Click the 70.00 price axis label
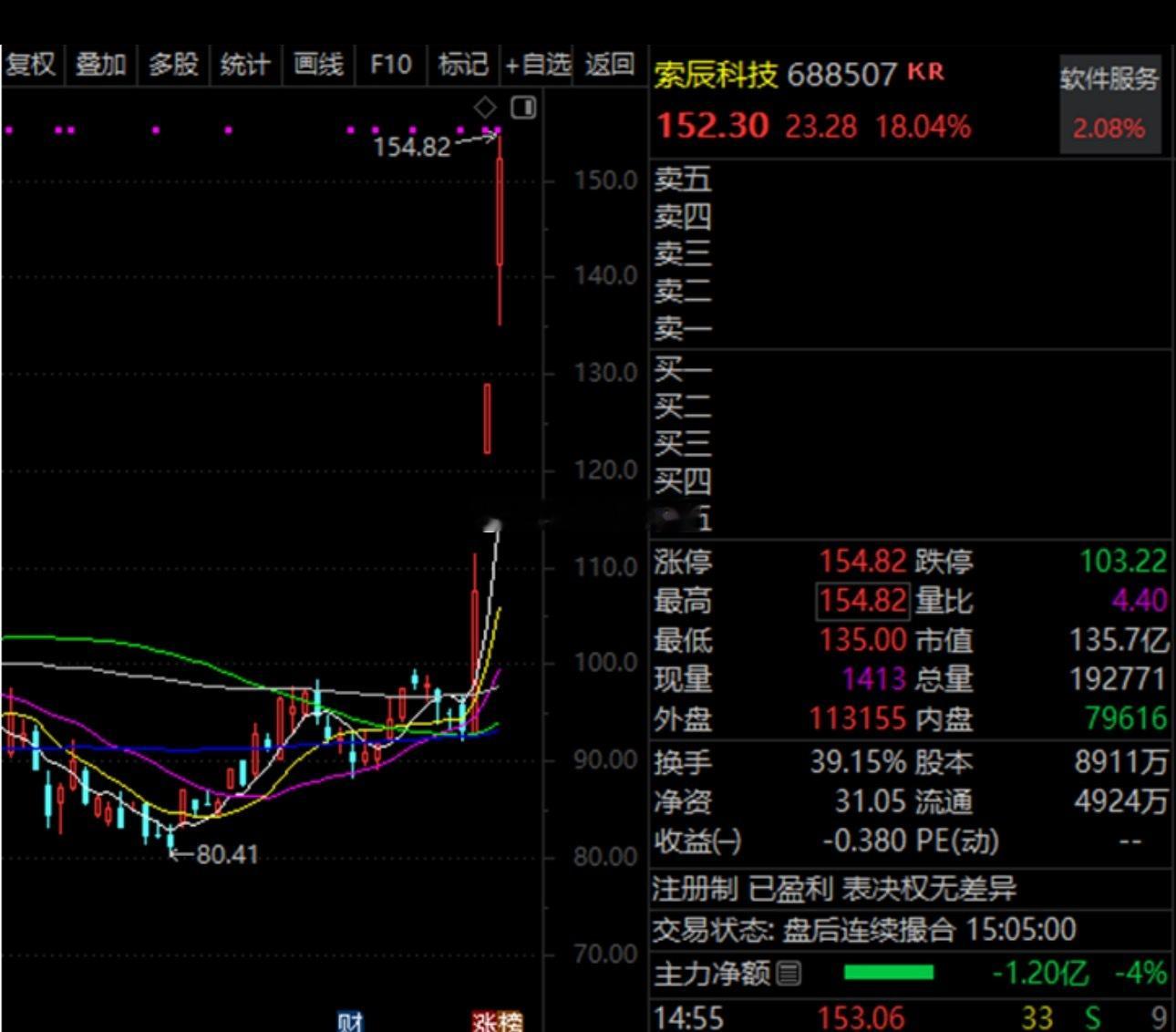 click(606, 955)
